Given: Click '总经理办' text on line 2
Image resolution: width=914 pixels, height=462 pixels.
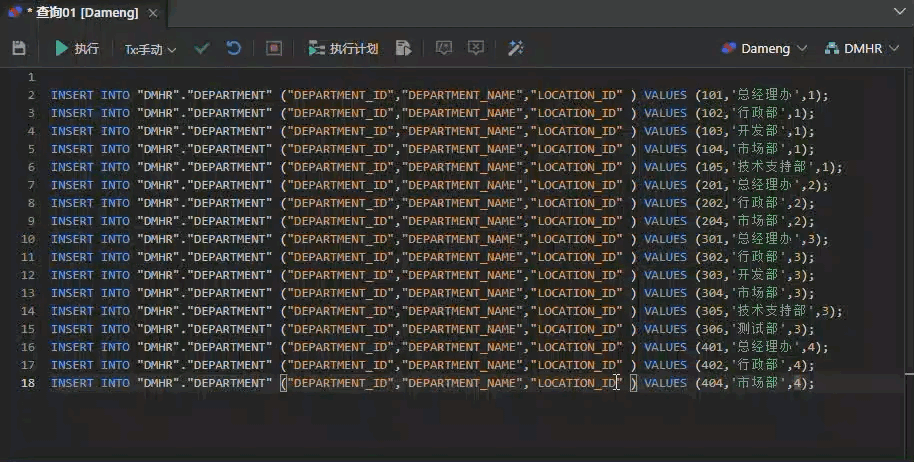Looking at the screenshot, I should tap(767, 95).
